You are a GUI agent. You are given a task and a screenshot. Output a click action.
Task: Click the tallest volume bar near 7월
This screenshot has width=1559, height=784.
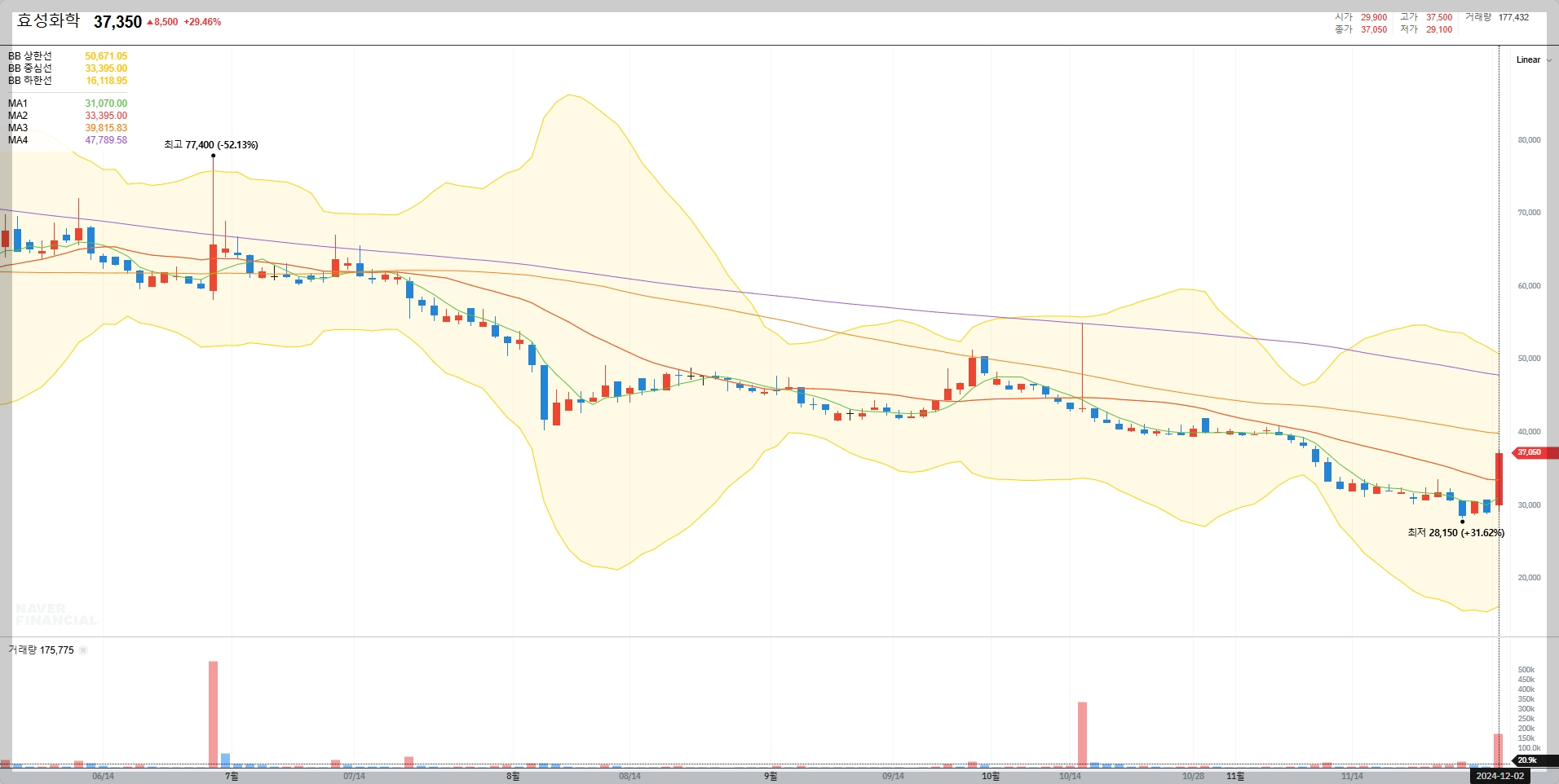click(x=213, y=714)
